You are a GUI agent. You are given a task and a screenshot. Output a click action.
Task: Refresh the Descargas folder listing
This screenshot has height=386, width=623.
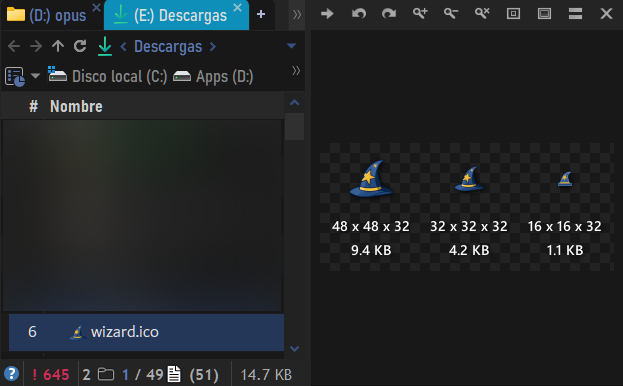[x=80, y=46]
